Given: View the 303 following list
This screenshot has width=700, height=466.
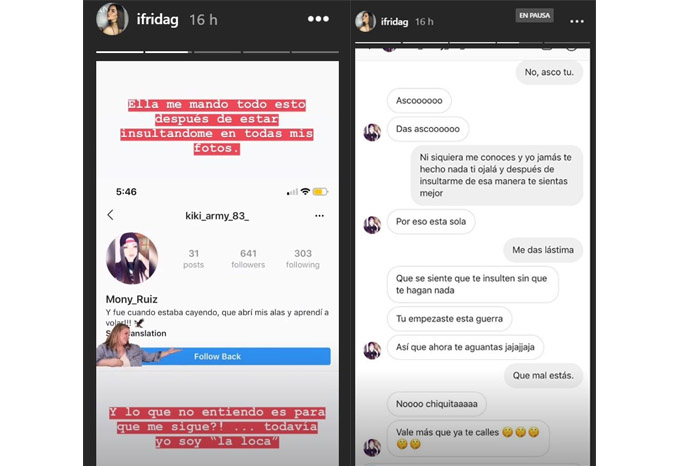Looking at the screenshot, I should (303, 259).
